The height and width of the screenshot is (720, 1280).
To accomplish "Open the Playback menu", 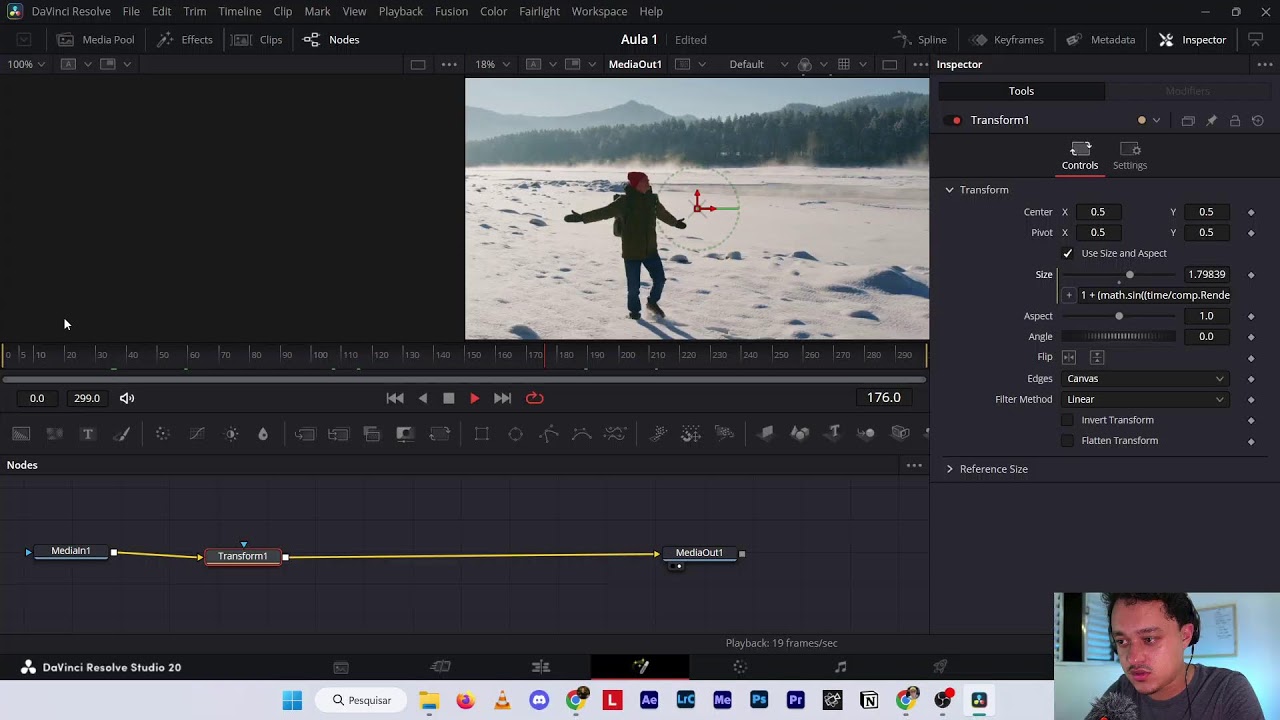I will click(400, 11).
